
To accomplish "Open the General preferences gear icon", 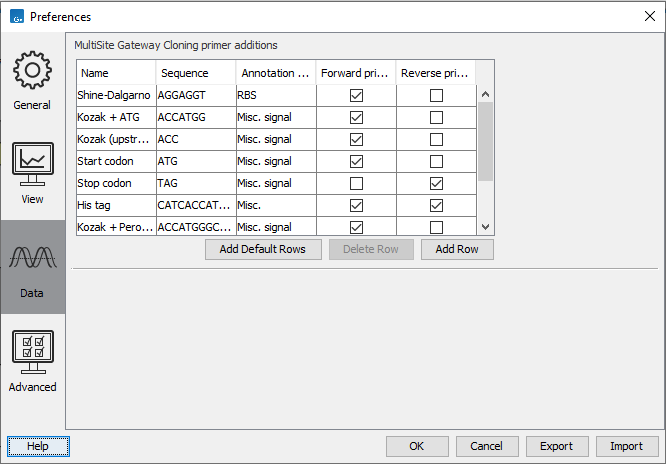I will [32, 72].
